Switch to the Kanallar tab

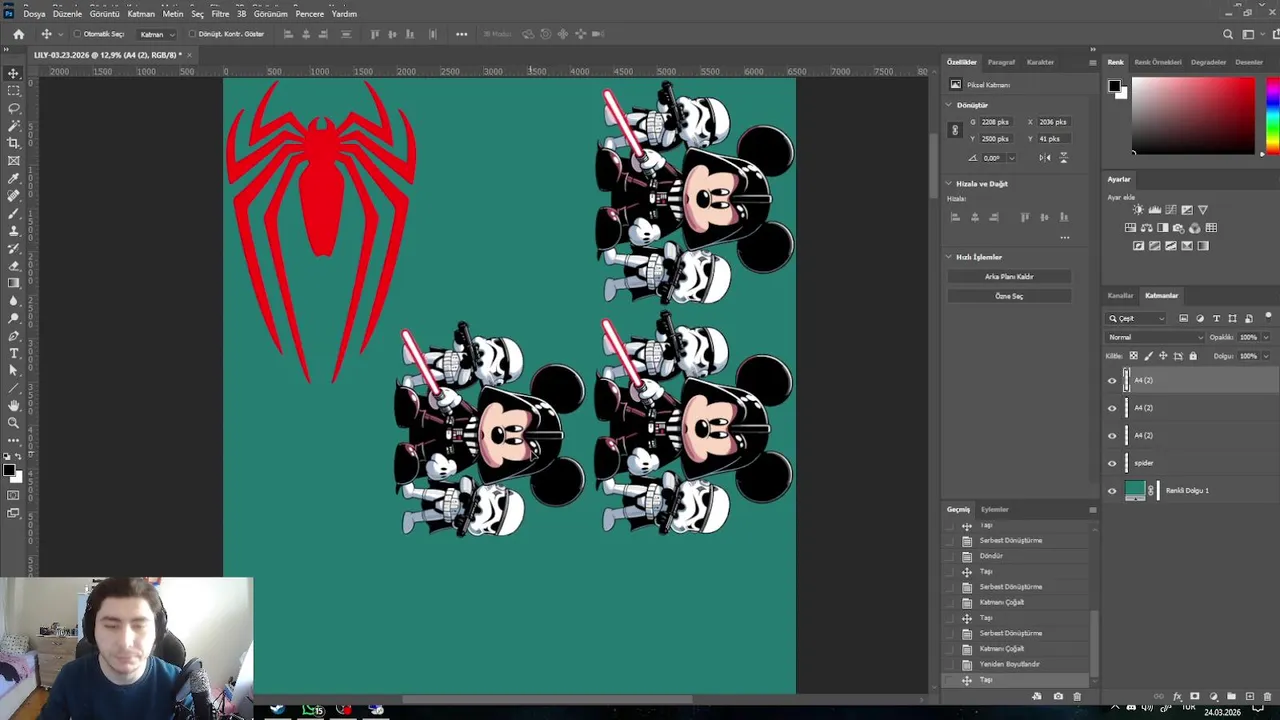(1121, 296)
